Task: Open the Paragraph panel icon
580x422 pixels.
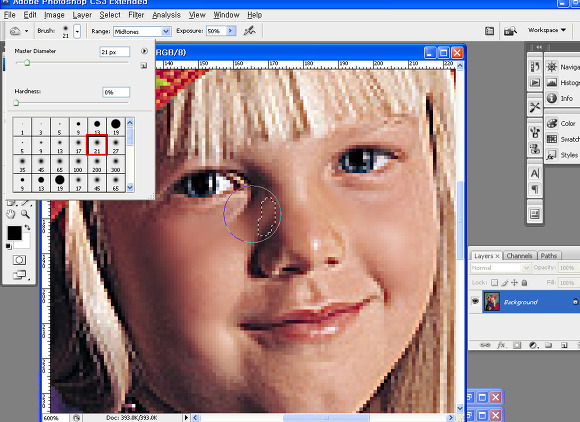Action: pos(535,189)
